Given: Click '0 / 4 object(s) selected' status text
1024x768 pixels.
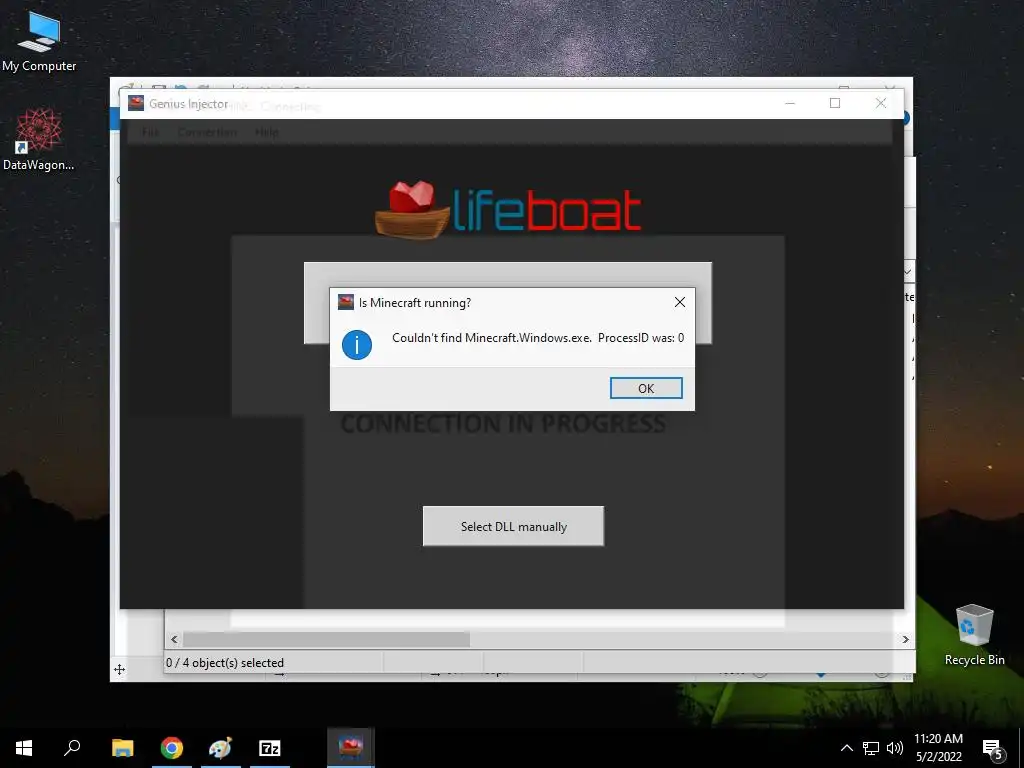Looking at the screenshot, I should tap(225, 662).
